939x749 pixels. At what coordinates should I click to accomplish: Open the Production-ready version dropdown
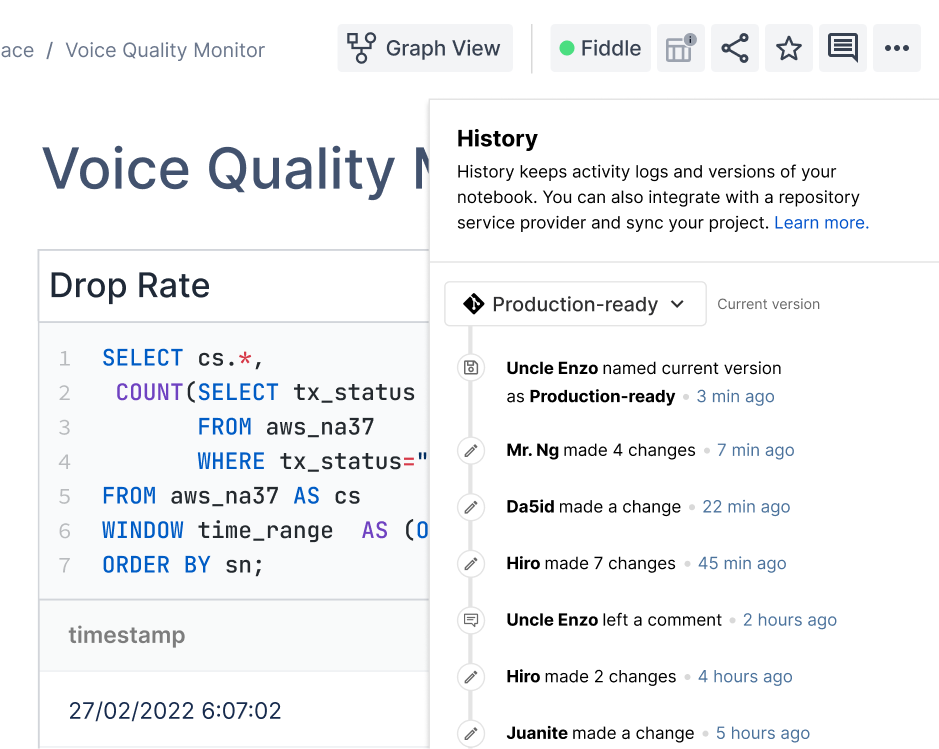pos(574,303)
